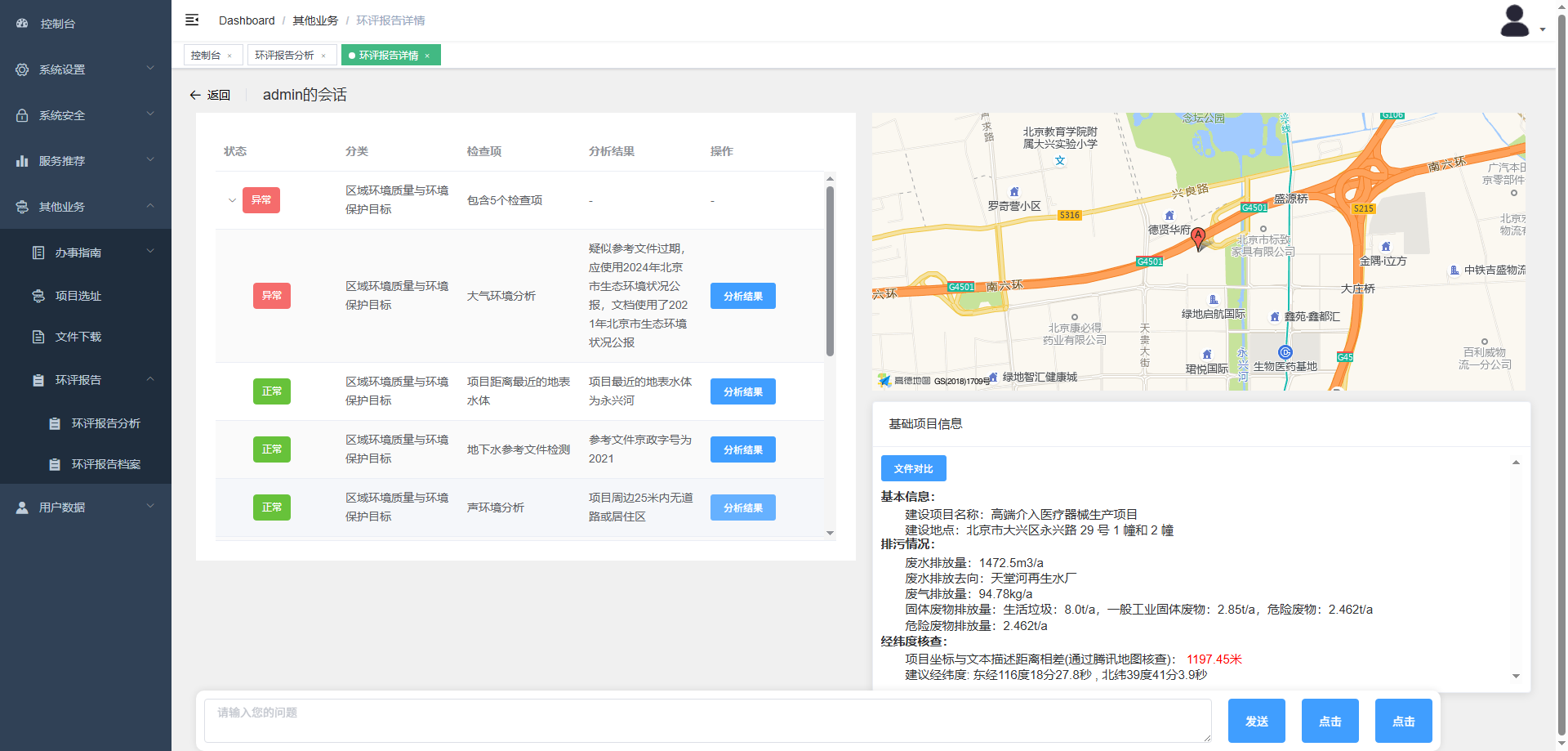Select the 文件下载 document icon
This screenshot has width=1568, height=751.
[38, 337]
